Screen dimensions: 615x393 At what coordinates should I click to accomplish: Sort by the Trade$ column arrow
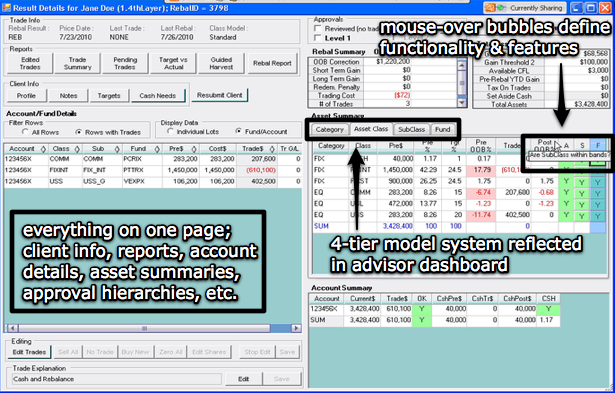pyautogui.click(x=272, y=149)
